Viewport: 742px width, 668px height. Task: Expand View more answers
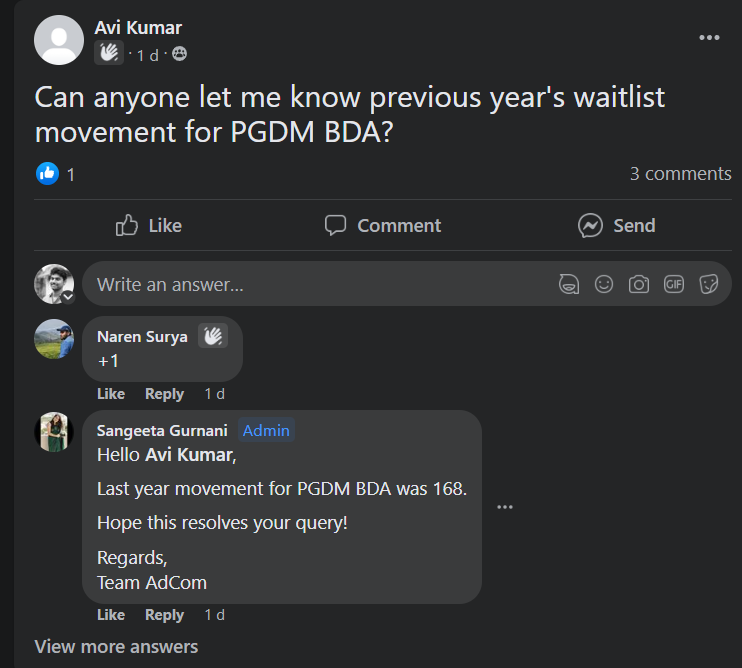tap(116, 647)
